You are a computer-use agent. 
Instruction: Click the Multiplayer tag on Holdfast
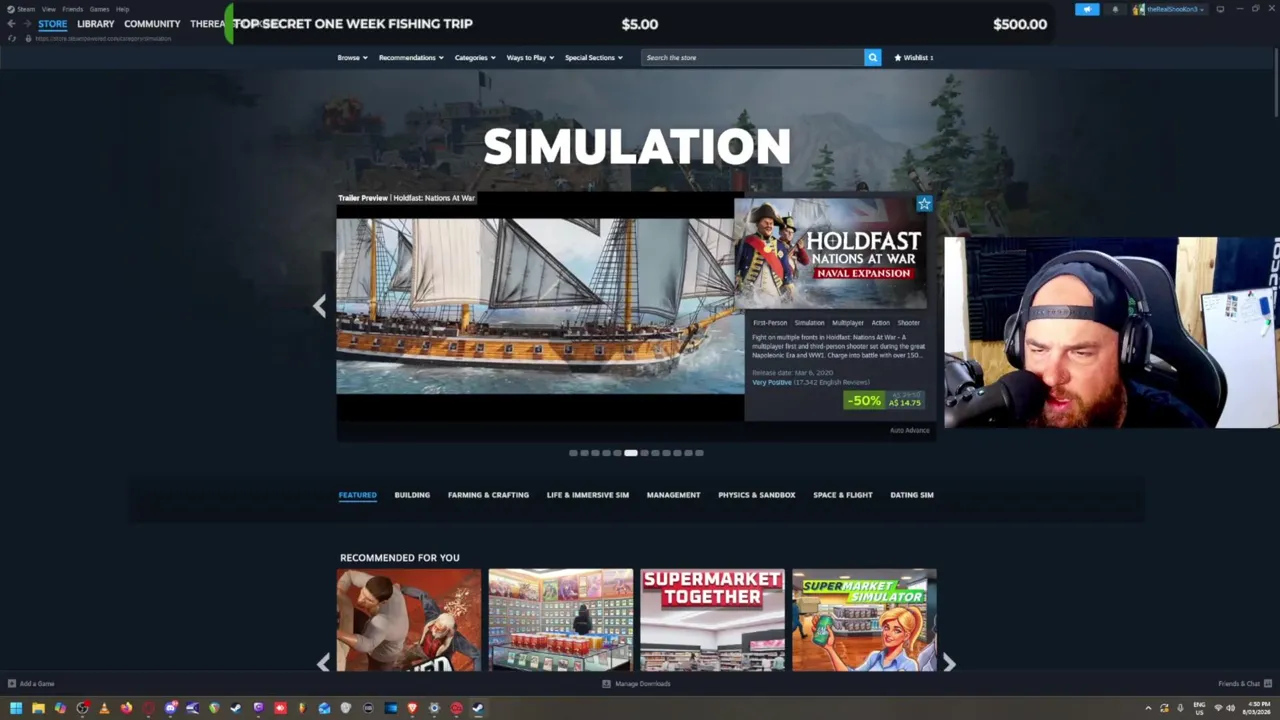[847, 323]
